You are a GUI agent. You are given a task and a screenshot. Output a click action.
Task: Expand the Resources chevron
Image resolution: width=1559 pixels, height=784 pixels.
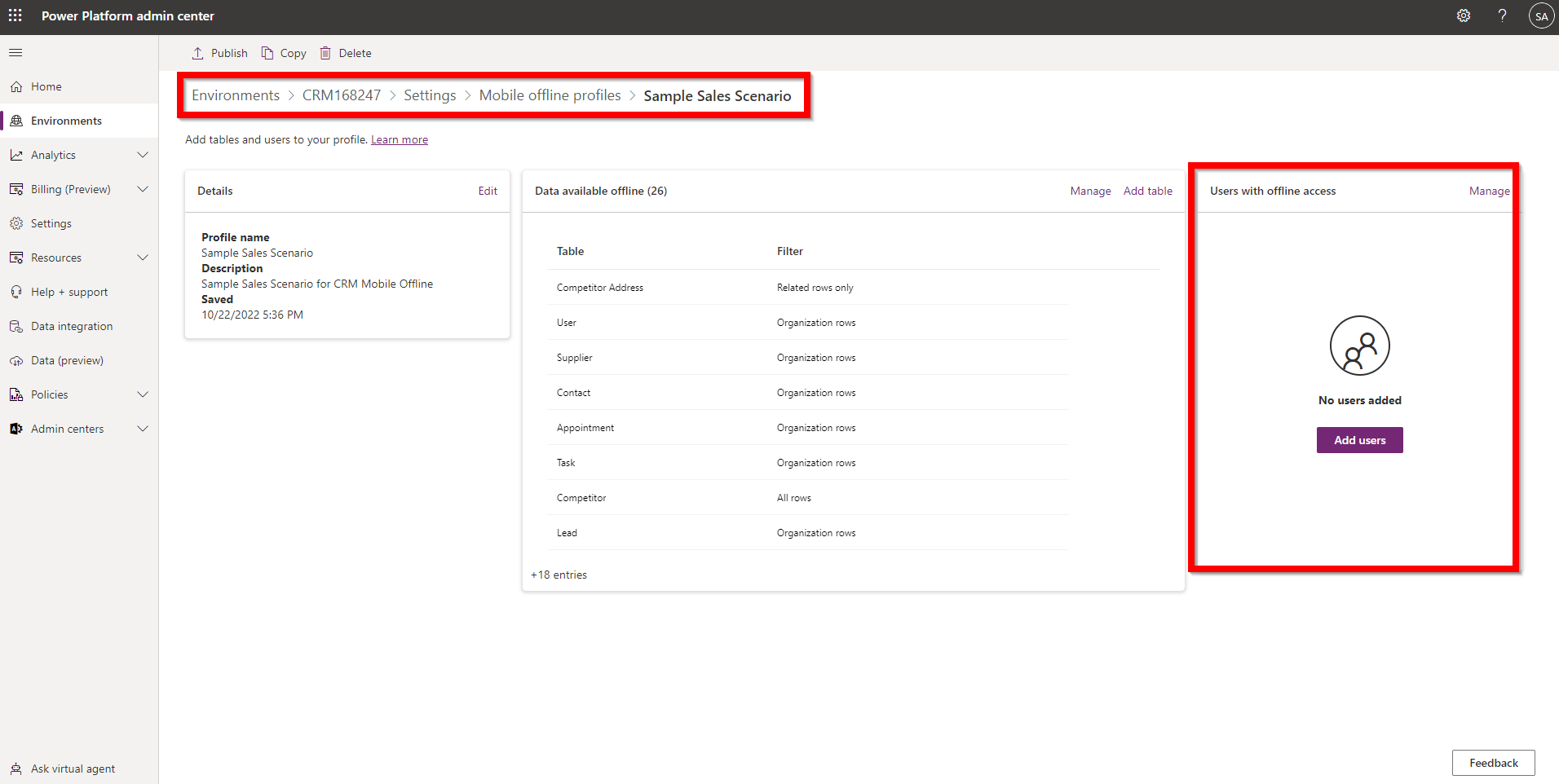coord(143,258)
